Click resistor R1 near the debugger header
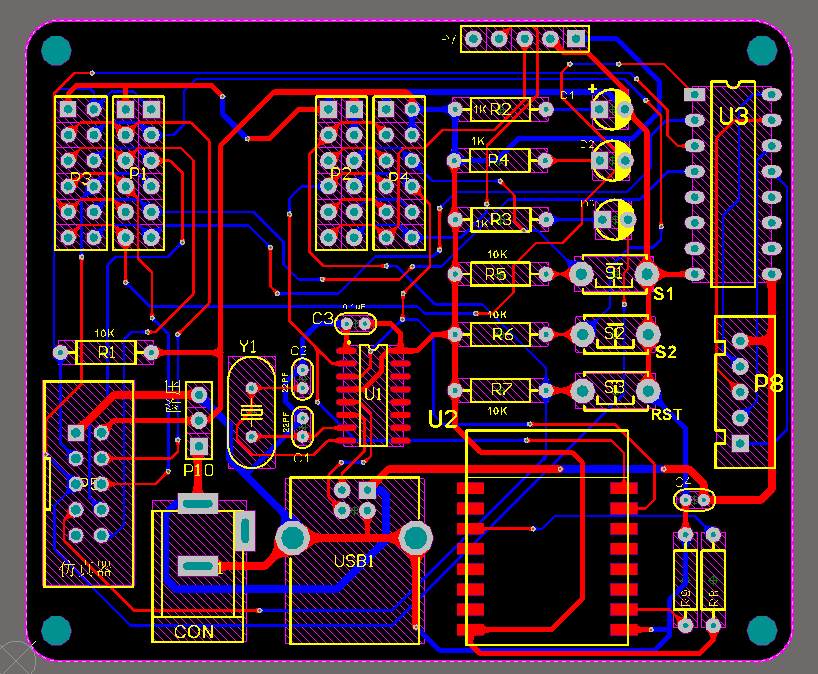818x674 pixels. [x=106, y=353]
